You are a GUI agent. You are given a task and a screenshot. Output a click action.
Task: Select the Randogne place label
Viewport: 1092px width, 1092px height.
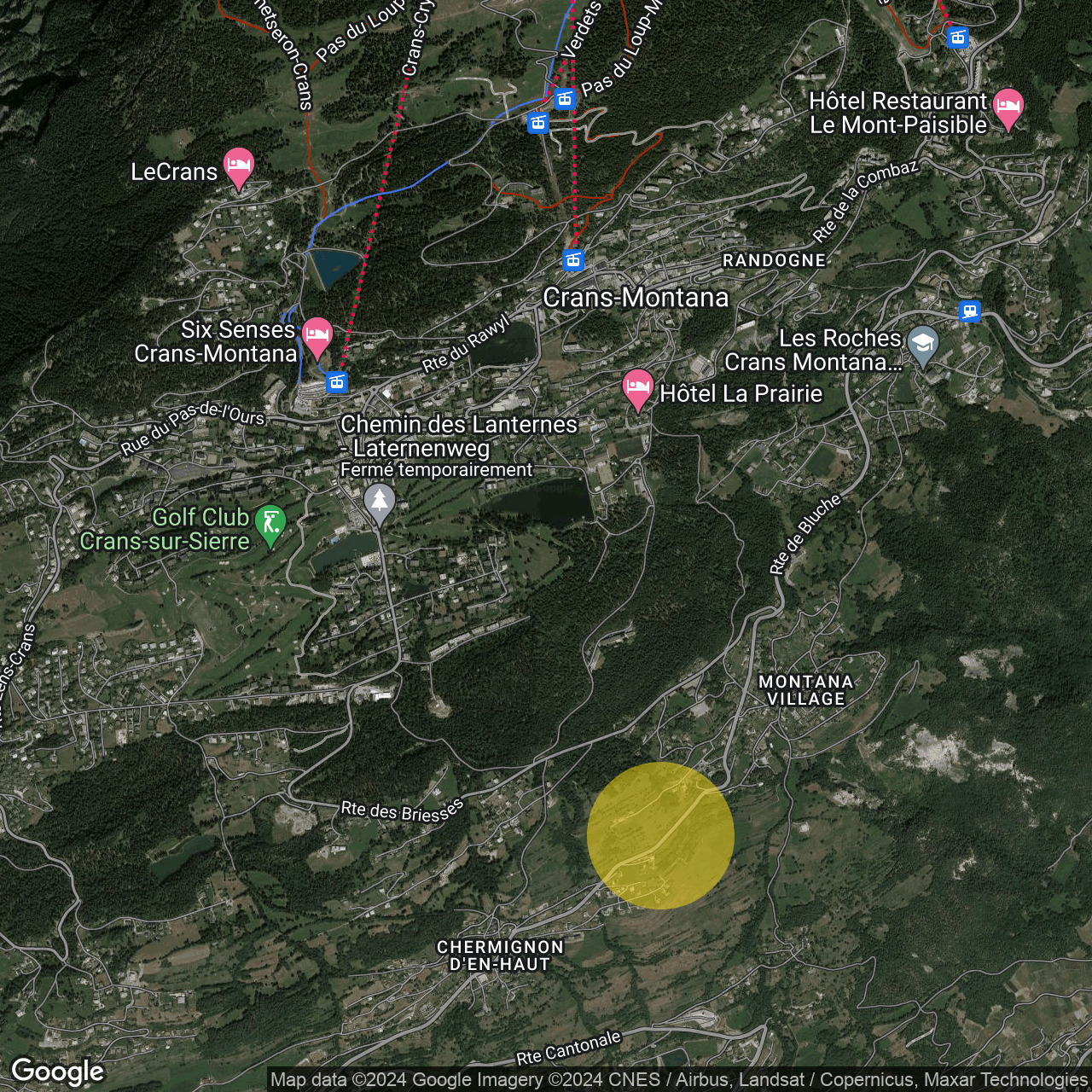click(774, 260)
